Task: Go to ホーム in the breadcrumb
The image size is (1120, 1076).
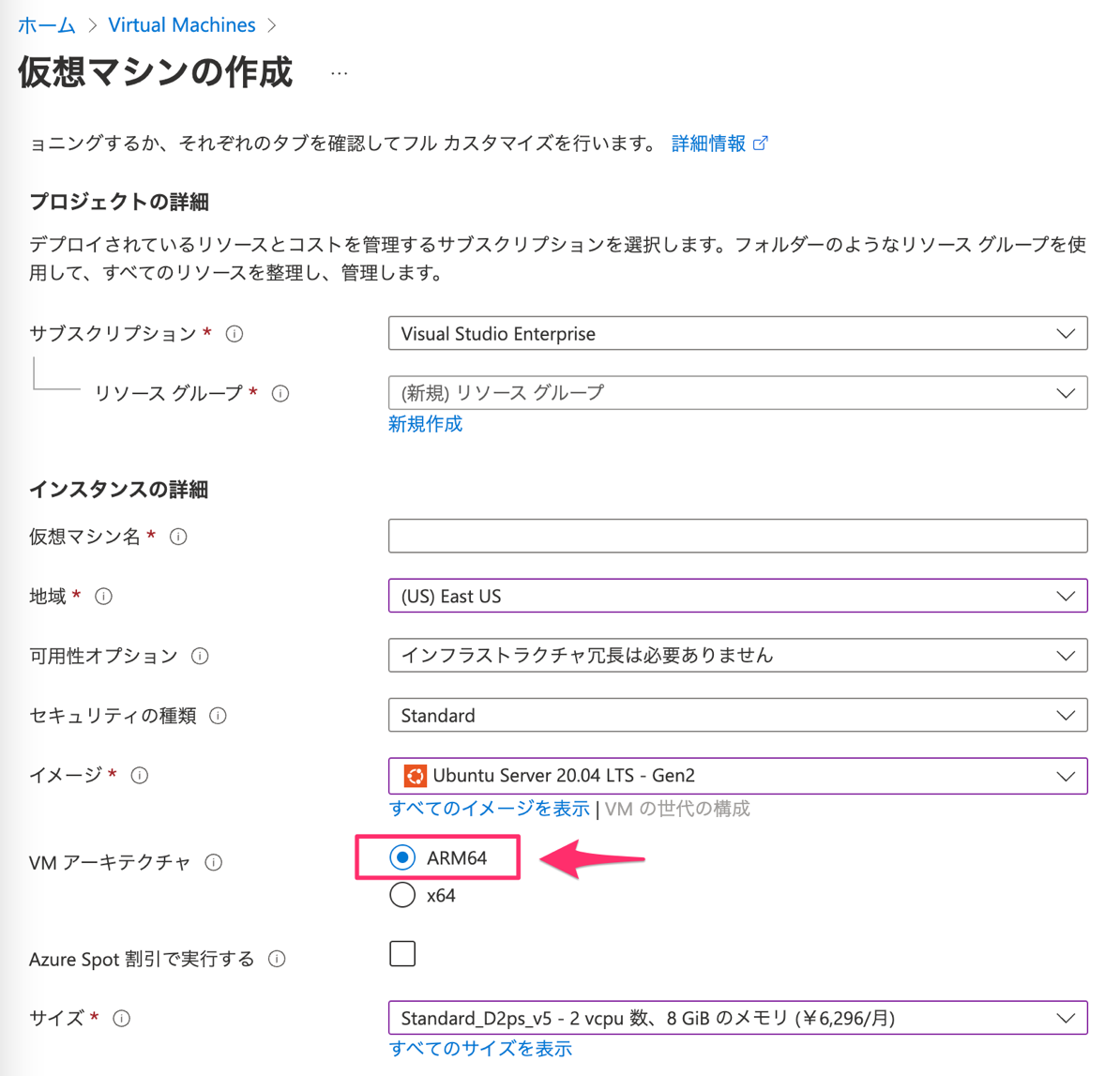Action: click(x=47, y=25)
